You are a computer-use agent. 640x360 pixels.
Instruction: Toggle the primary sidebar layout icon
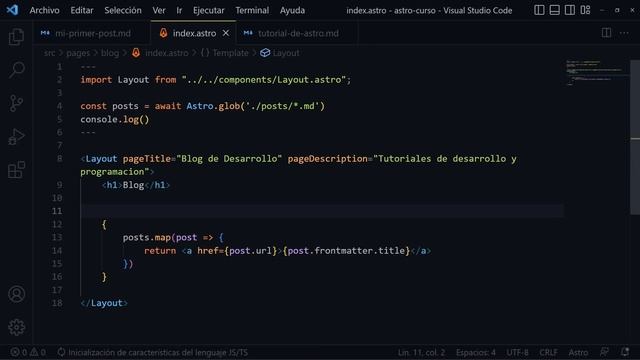(x=539, y=10)
